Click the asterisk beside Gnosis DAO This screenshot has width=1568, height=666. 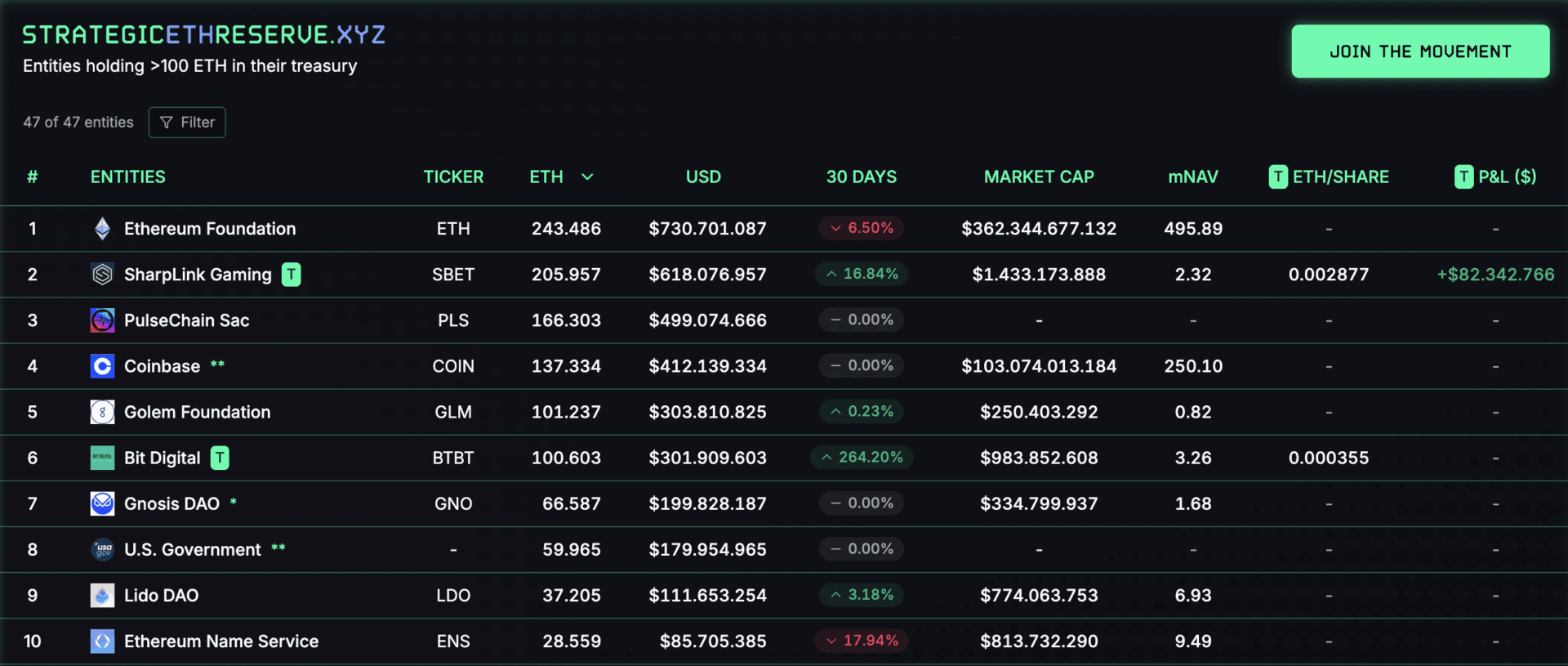tap(234, 502)
